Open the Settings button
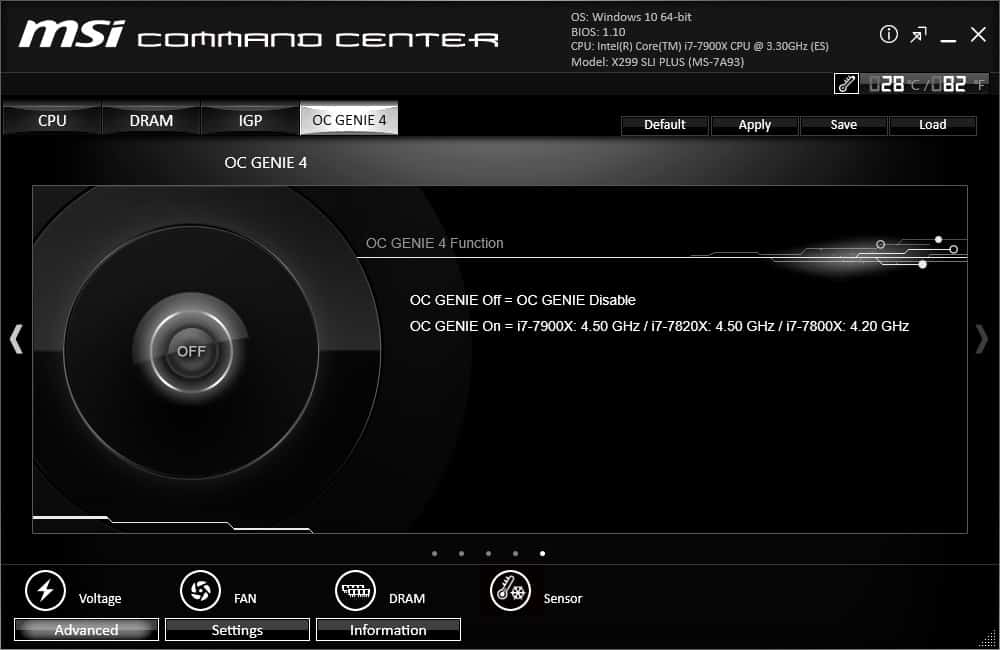Image resolution: width=1000 pixels, height=650 pixels. (x=237, y=630)
